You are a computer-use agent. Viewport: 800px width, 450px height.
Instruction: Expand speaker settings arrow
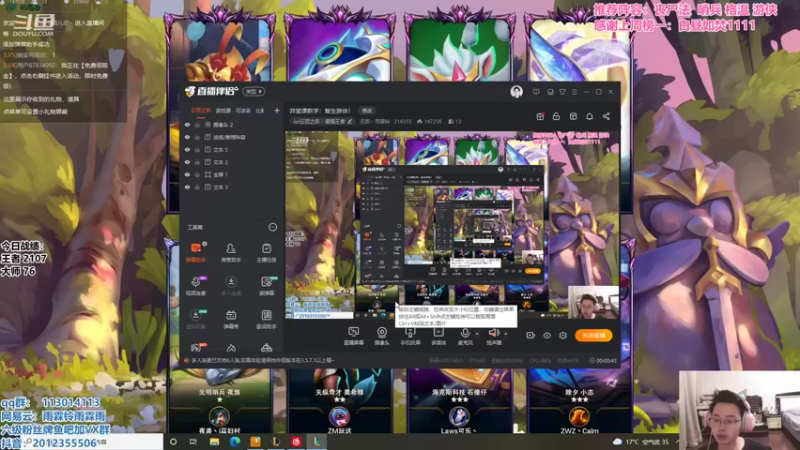tap(506, 334)
